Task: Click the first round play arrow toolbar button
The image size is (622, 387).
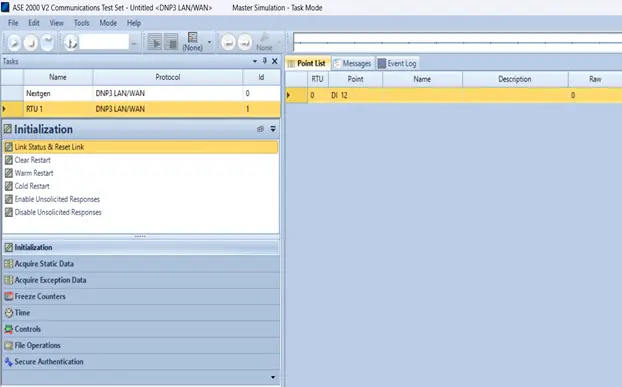Action: click(x=14, y=42)
